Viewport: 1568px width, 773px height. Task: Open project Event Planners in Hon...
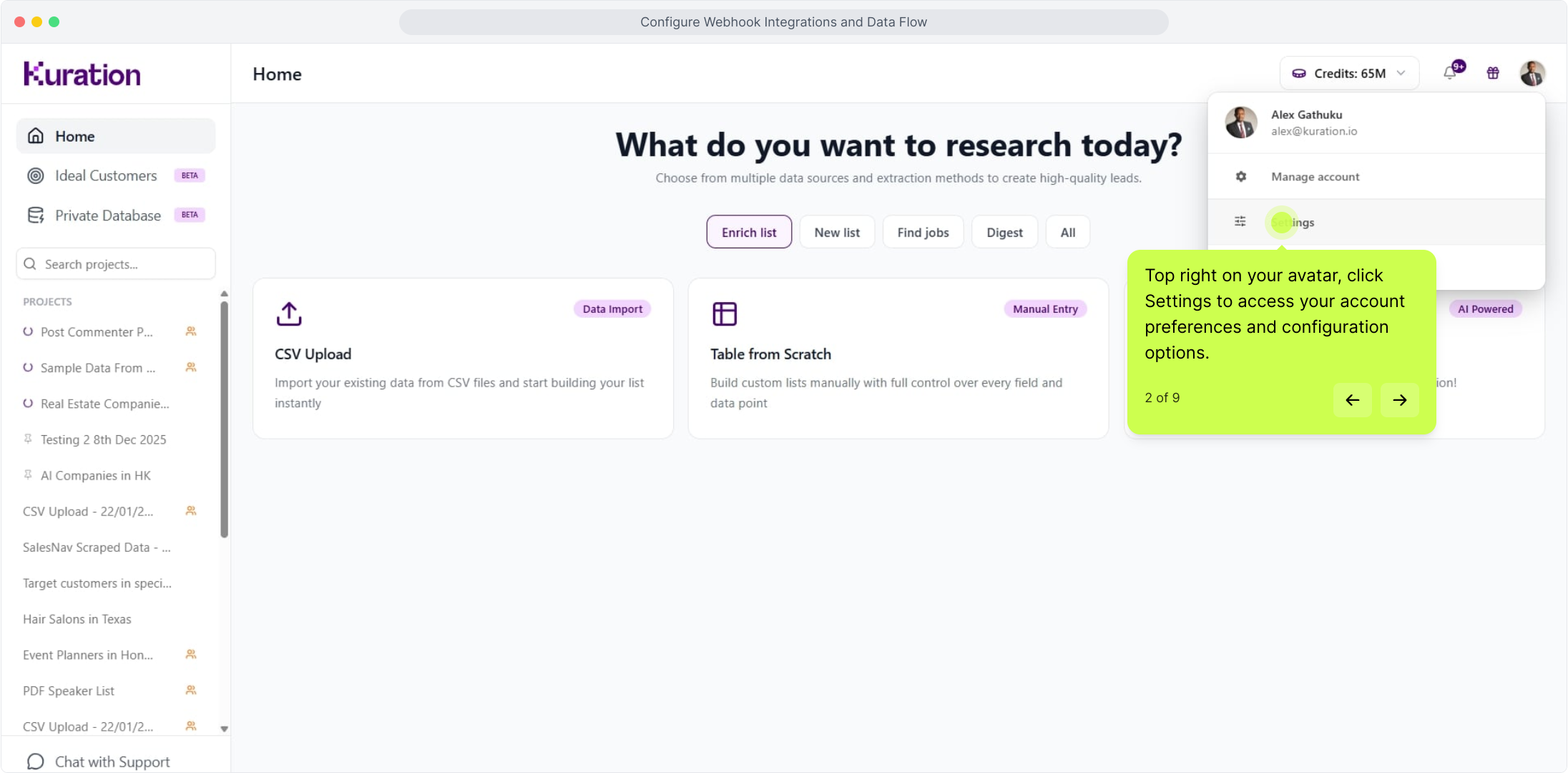pos(88,654)
